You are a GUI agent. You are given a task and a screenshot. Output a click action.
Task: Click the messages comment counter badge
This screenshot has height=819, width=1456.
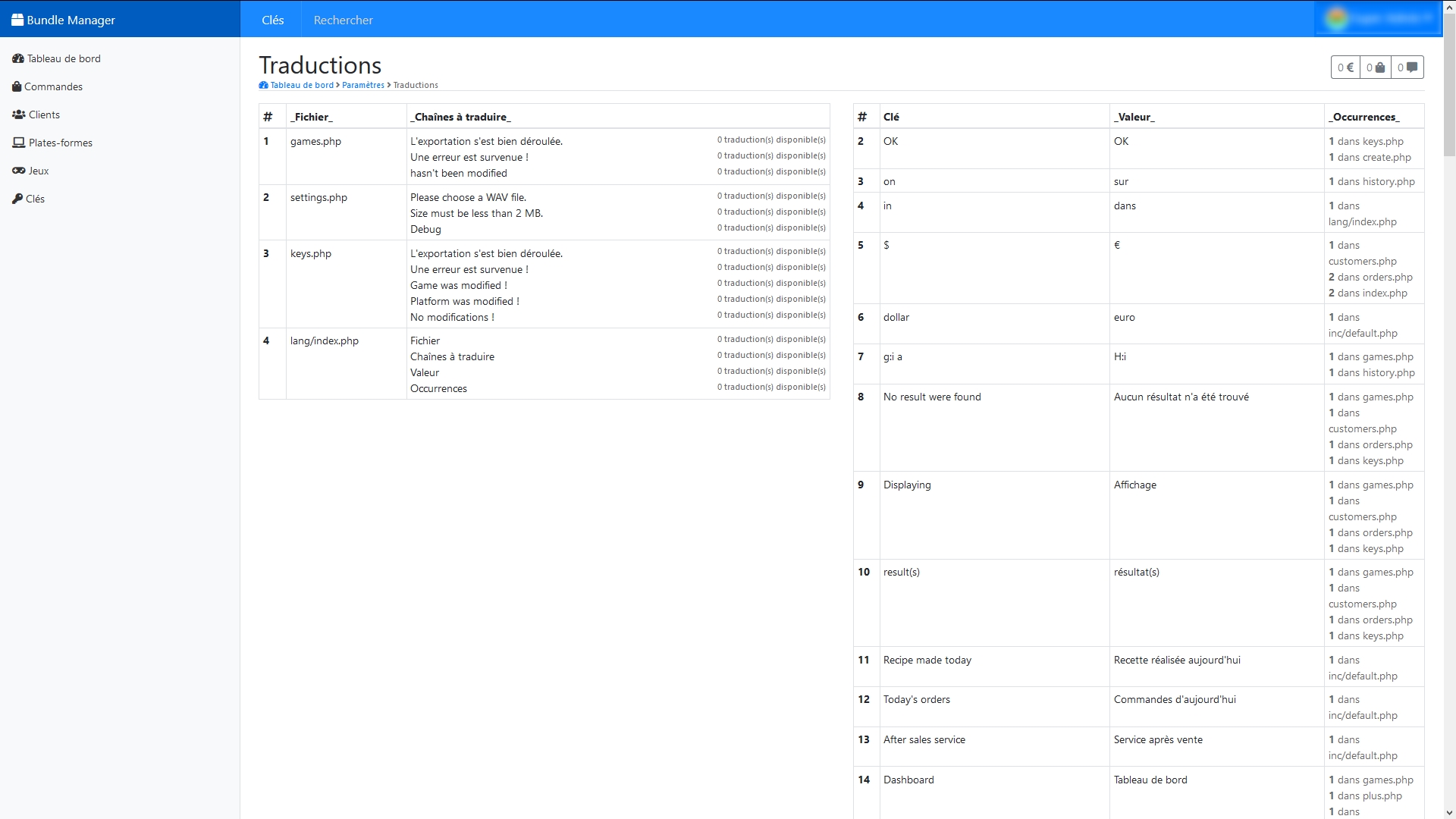click(1407, 67)
